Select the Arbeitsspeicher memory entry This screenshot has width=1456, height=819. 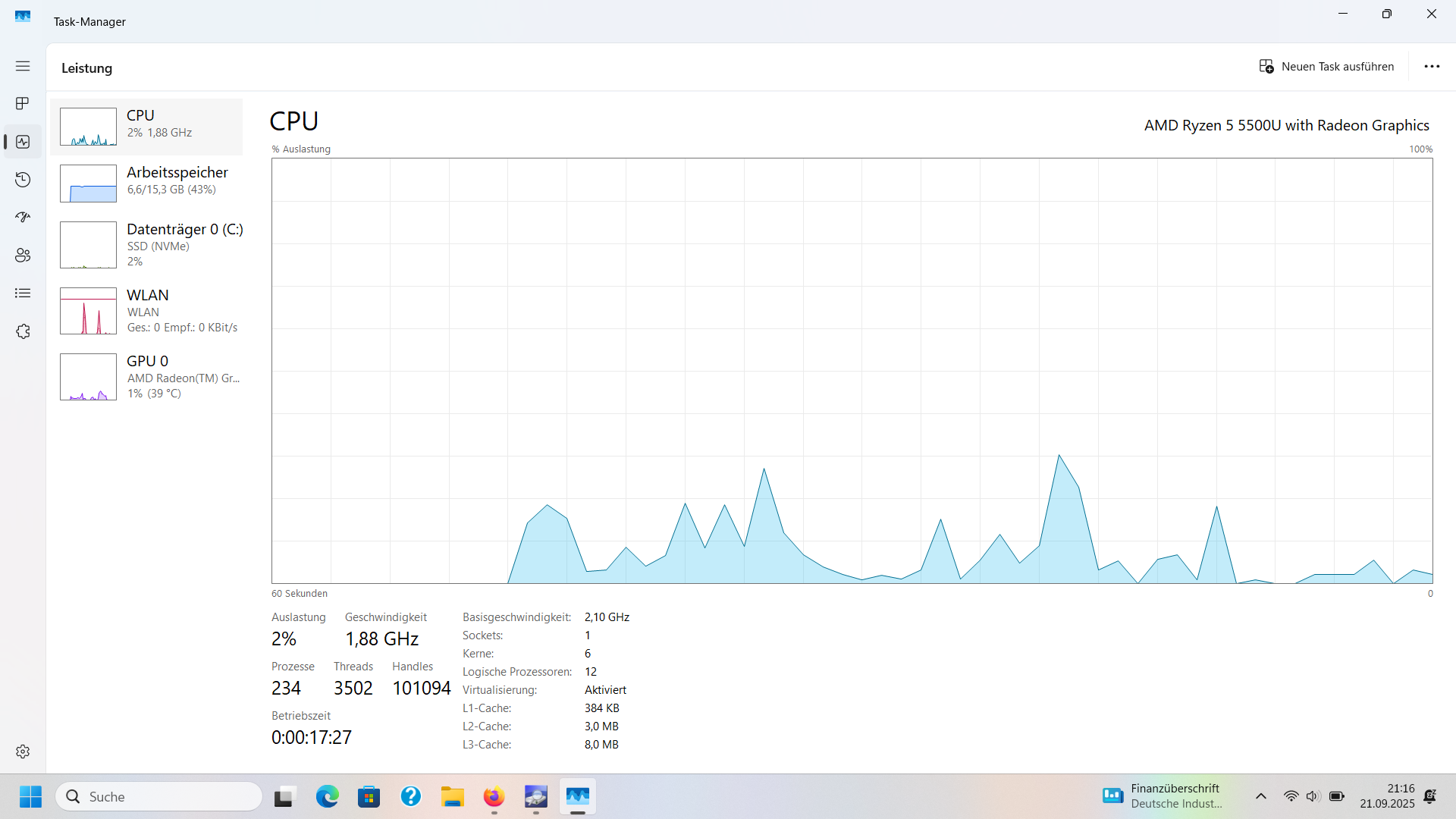[146, 183]
